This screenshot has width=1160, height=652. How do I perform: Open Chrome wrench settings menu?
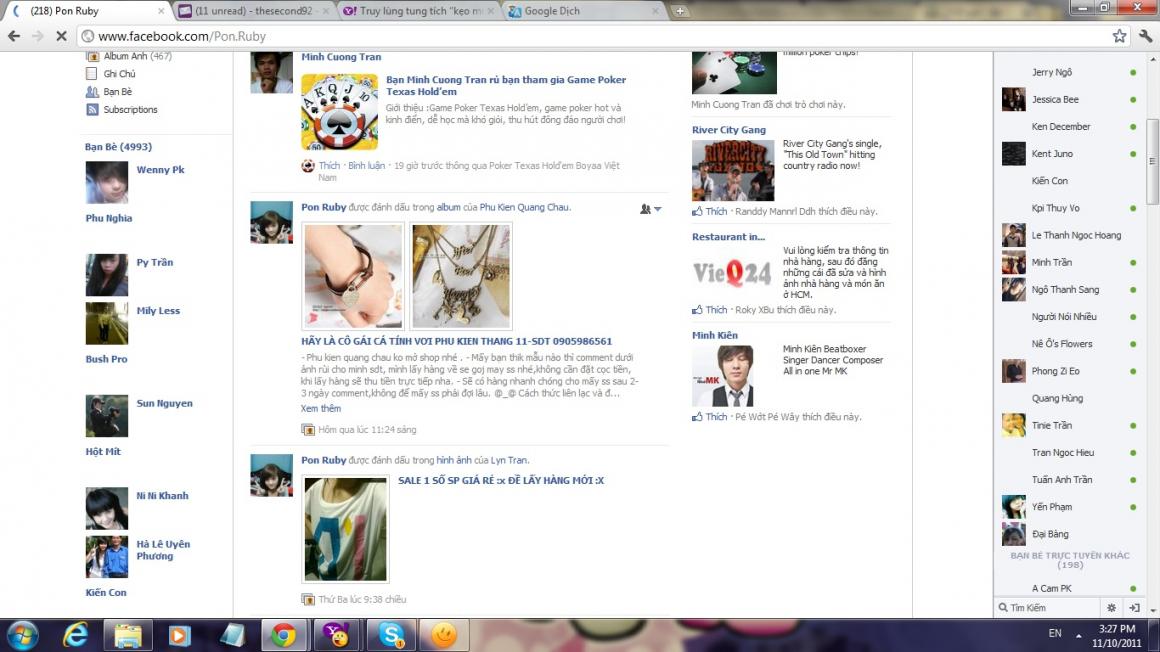coord(1146,36)
